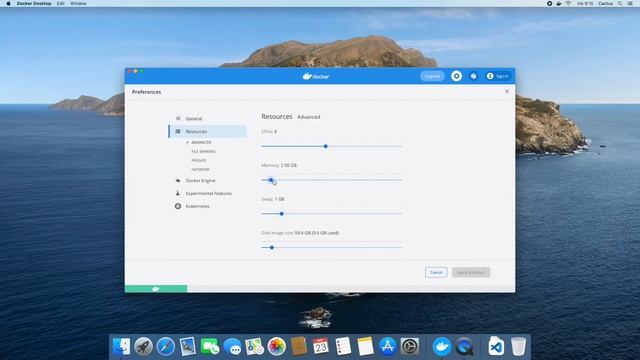640x360 pixels.
Task: Open the Apple menu
Action: [8, 3]
